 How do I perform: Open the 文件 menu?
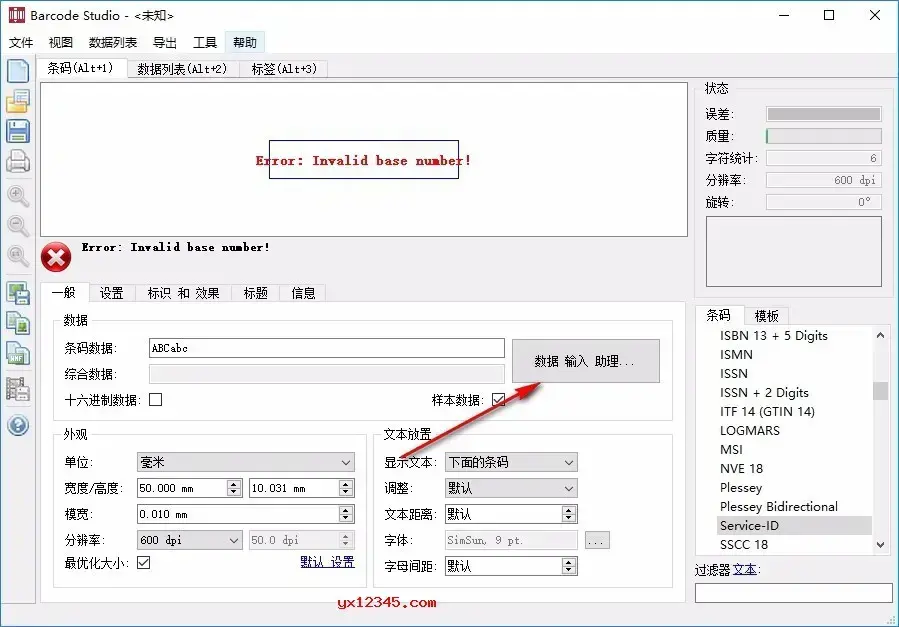coord(21,42)
